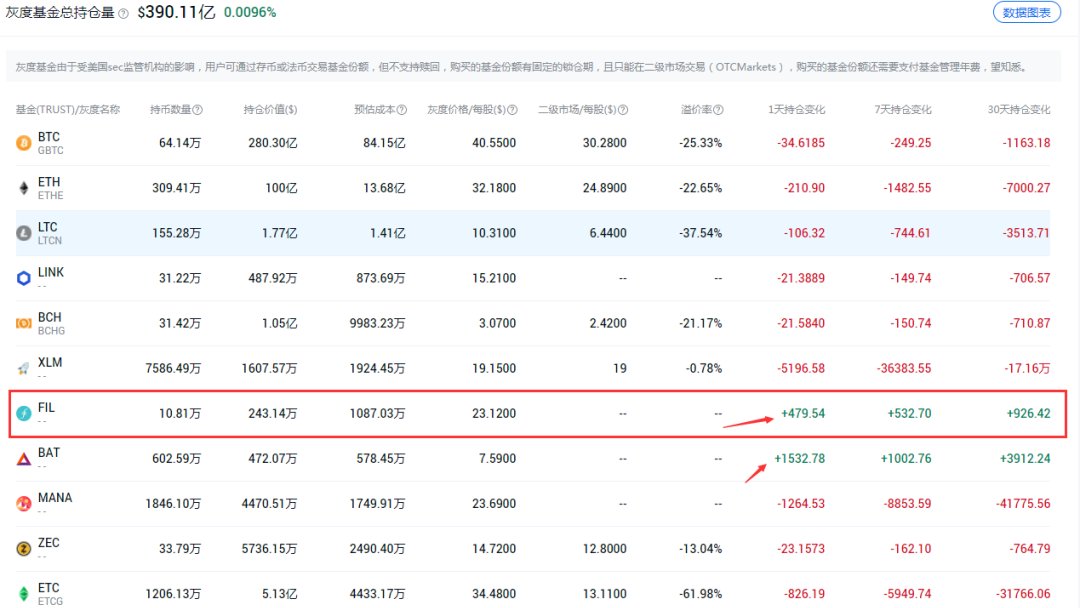
Task: Click XLM 7-day change -36383.55
Action: coord(904,368)
